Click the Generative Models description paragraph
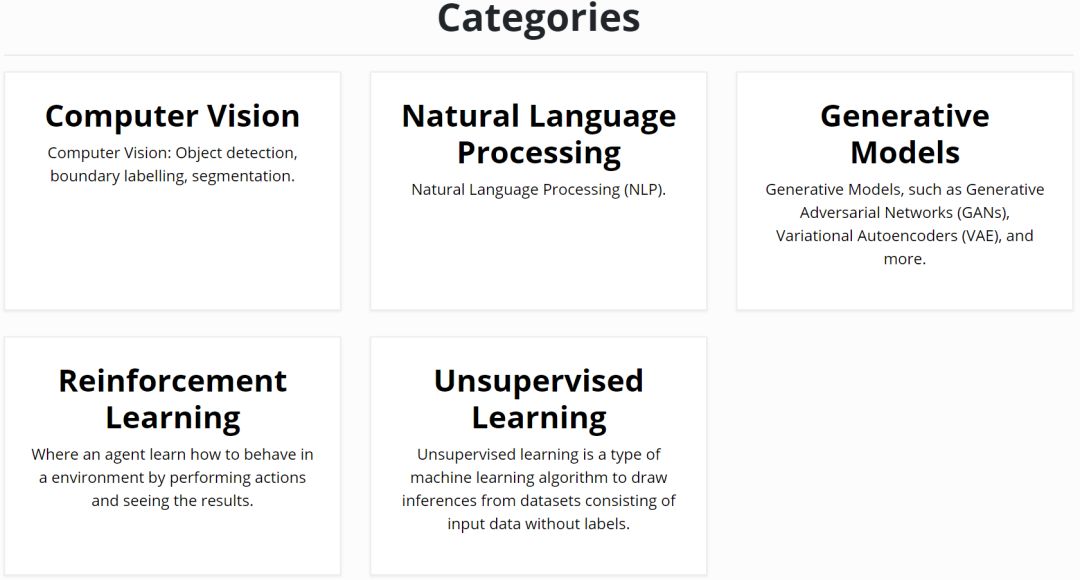This screenshot has width=1080, height=580. click(x=904, y=224)
